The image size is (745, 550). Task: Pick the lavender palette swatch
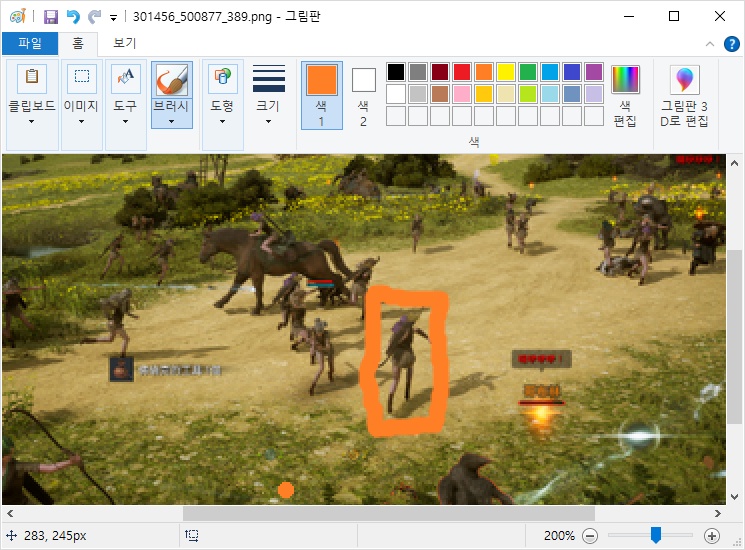tap(594, 94)
